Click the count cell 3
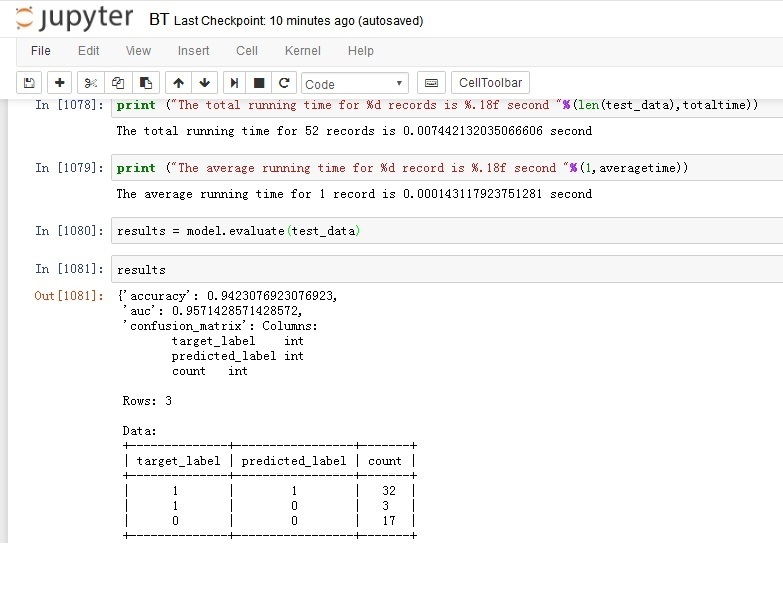 (x=385, y=506)
